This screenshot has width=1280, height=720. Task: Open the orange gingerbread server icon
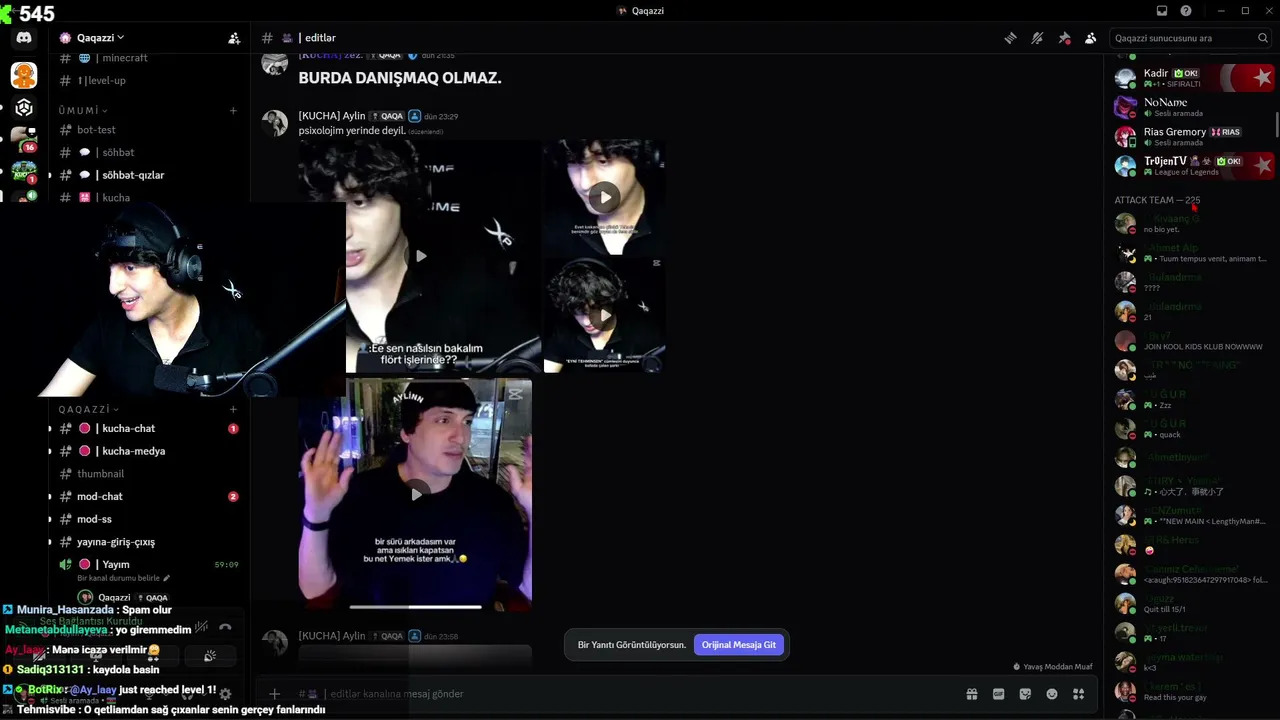click(x=24, y=75)
